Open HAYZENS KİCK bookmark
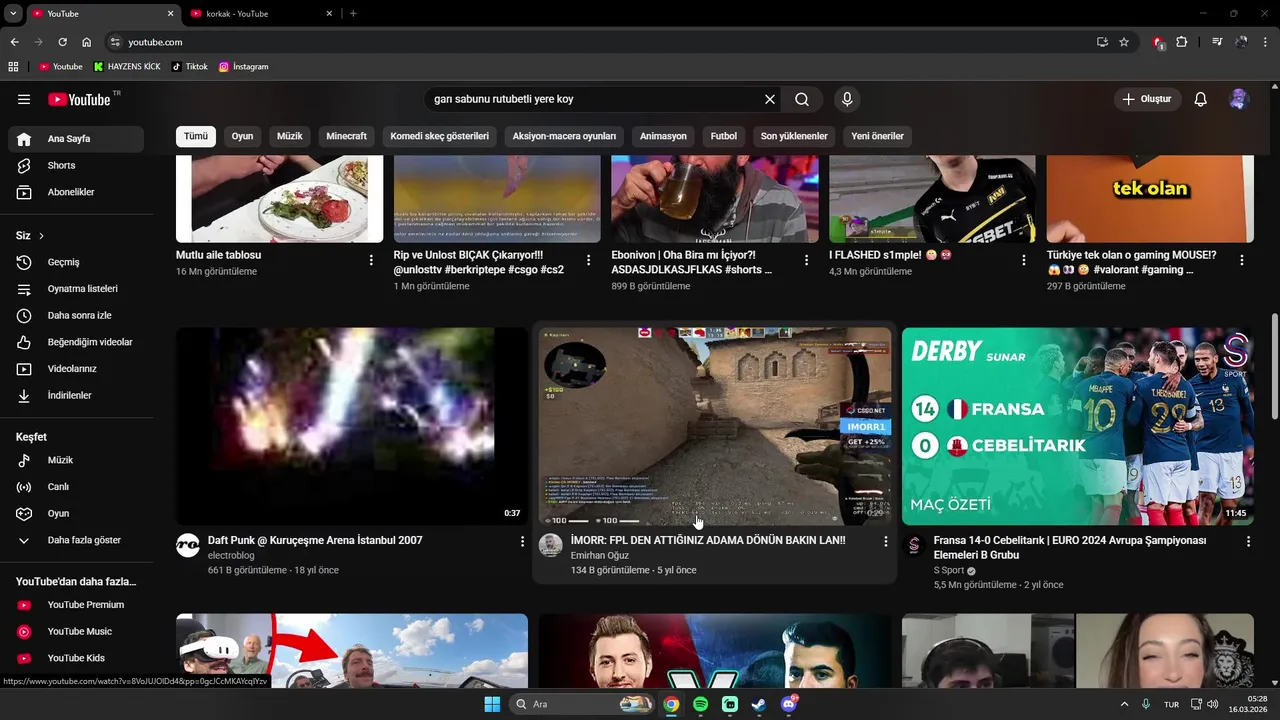This screenshot has height=720, width=1280. (126, 66)
